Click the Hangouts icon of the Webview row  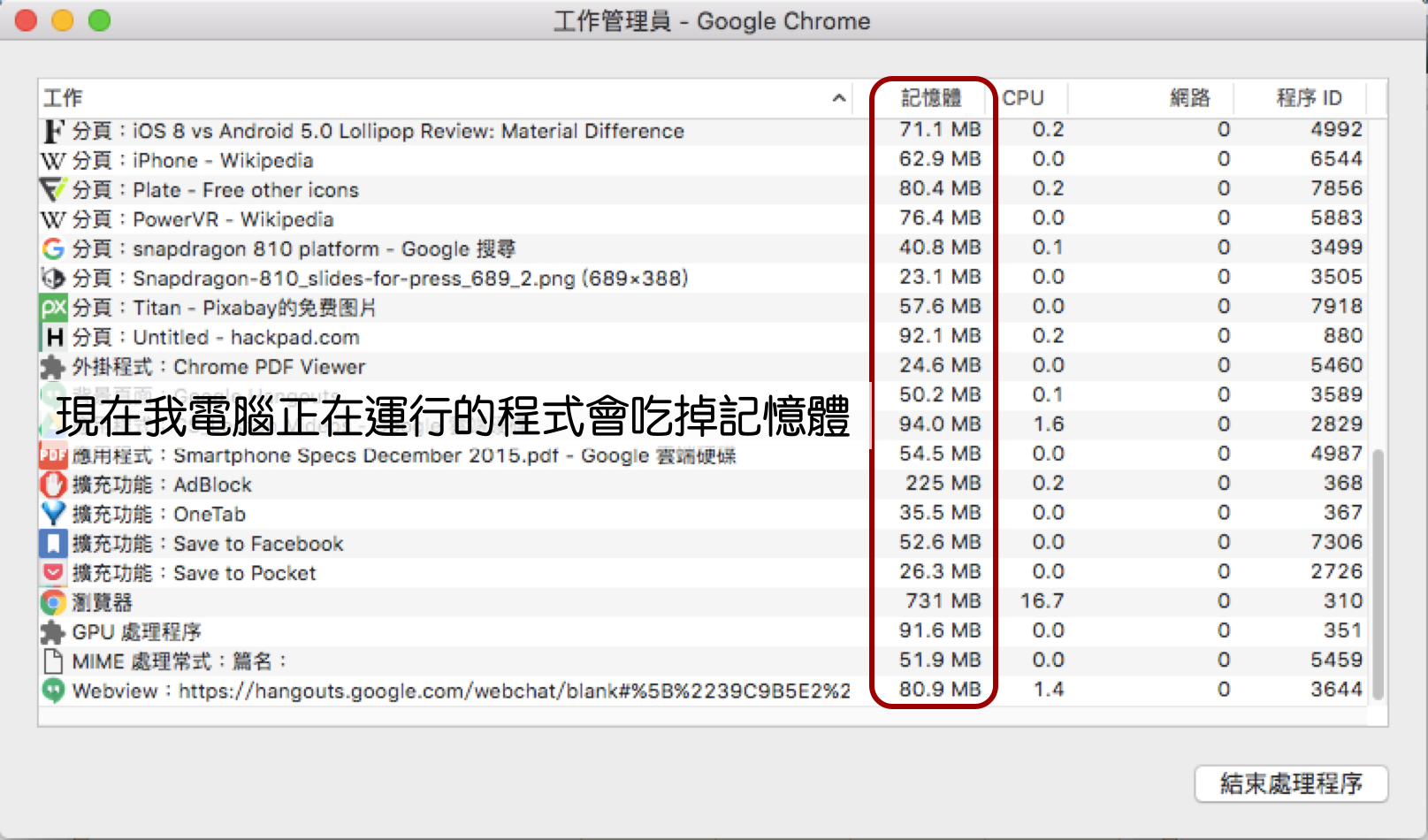(53, 691)
